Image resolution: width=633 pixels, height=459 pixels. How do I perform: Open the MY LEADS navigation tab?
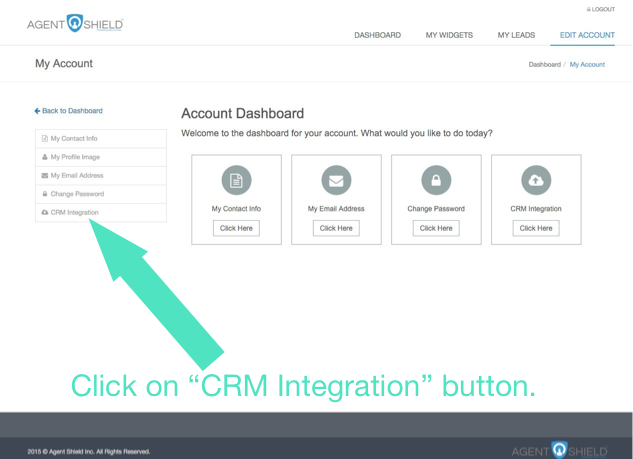[516, 35]
